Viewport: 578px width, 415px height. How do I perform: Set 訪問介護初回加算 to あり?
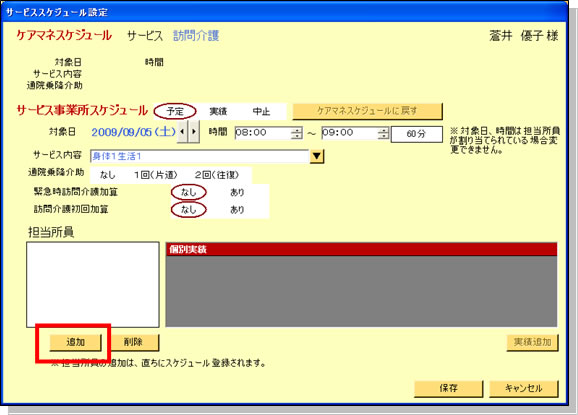(237, 209)
